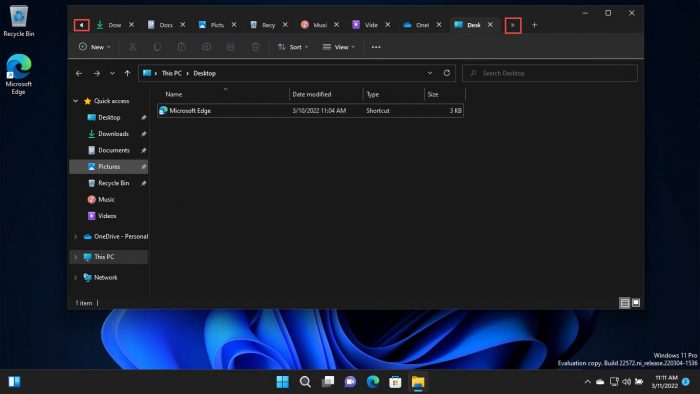Open Pictures in navigation pane

click(x=109, y=166)
